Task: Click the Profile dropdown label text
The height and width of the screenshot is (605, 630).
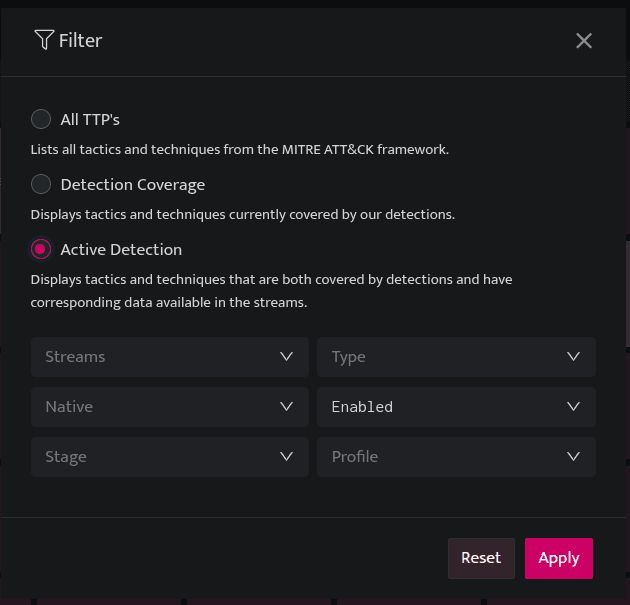Action: (x=355, y=456)
